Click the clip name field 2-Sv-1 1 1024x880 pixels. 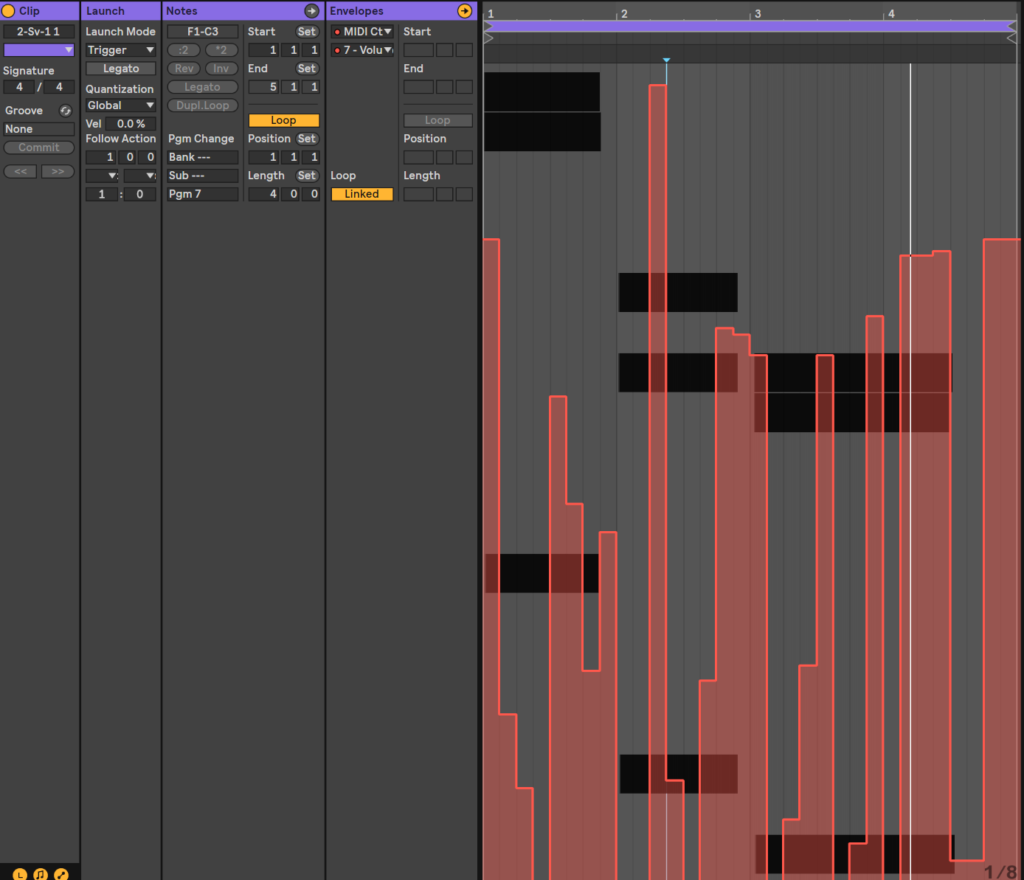pyautogui.click(x=39, y=32)
